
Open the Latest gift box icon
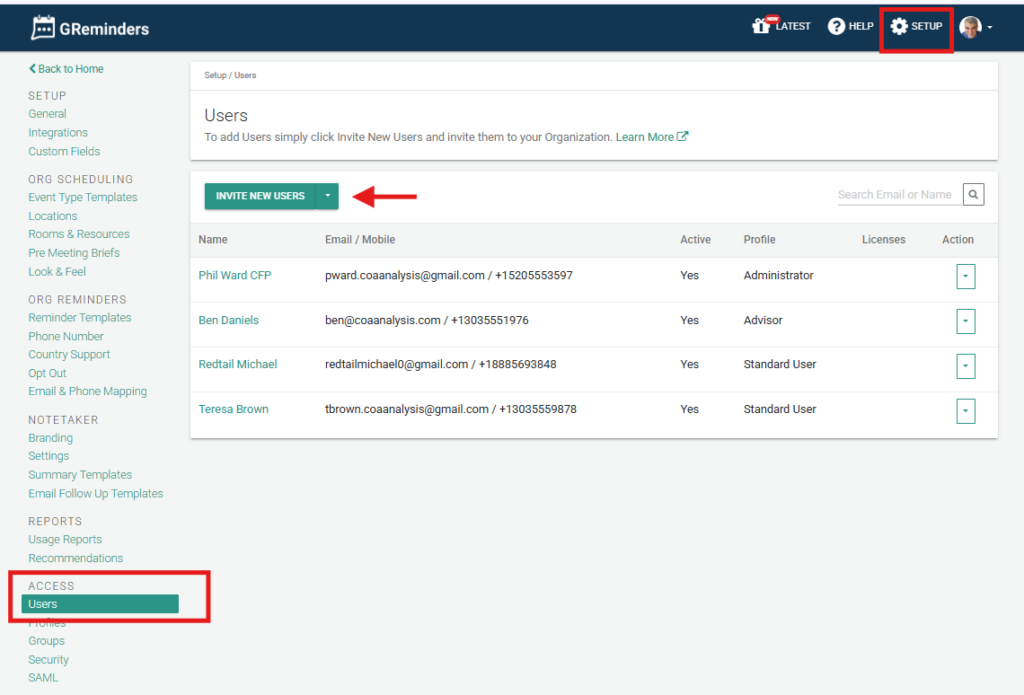763,26
